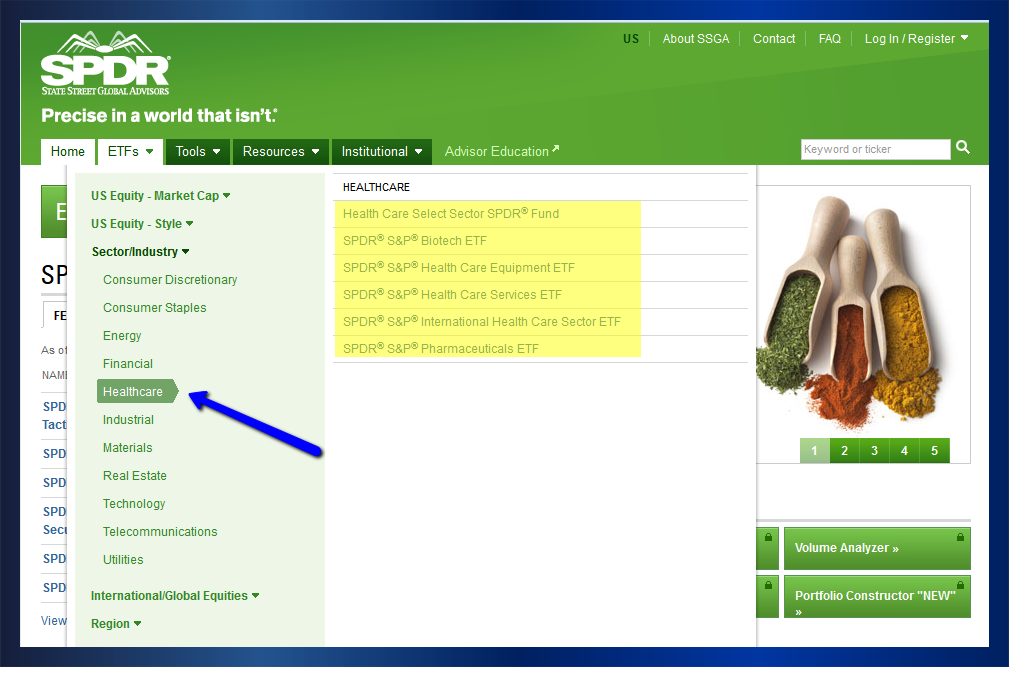Expand US Equity - Market Cap section

[x=160, y=196]
